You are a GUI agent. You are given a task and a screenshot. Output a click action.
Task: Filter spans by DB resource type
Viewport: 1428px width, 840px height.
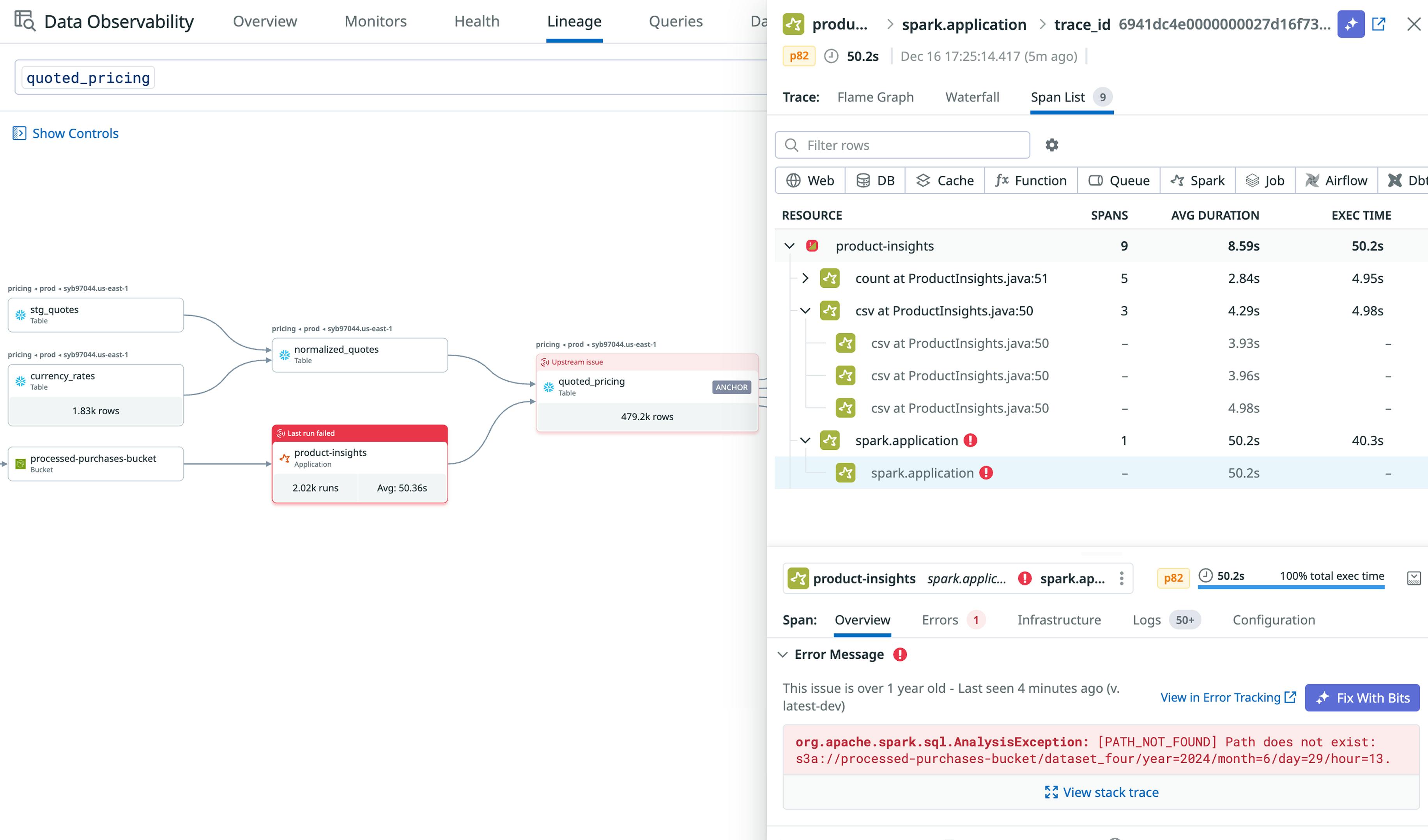[x=875, y=180]
